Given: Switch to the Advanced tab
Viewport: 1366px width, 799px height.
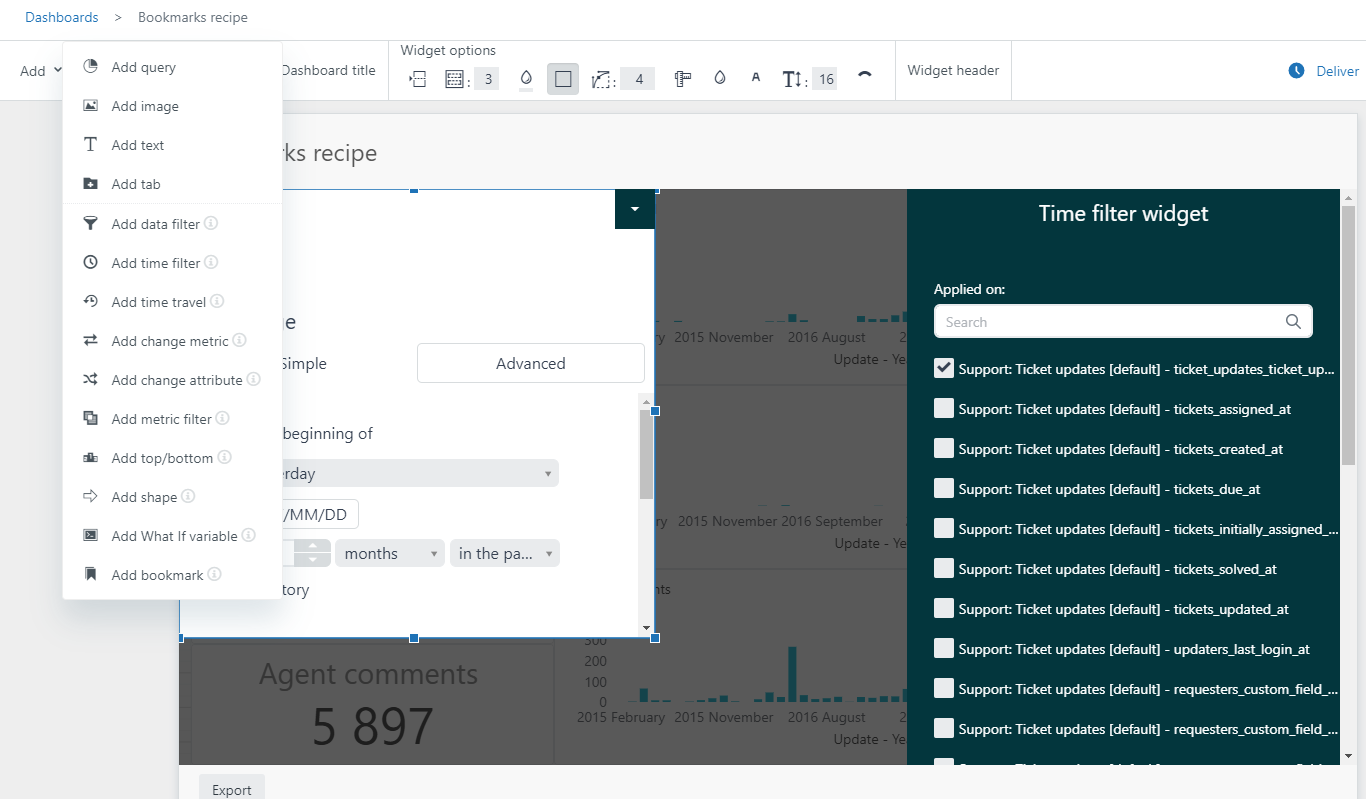Looking at the screenshot, I should 530,363.
